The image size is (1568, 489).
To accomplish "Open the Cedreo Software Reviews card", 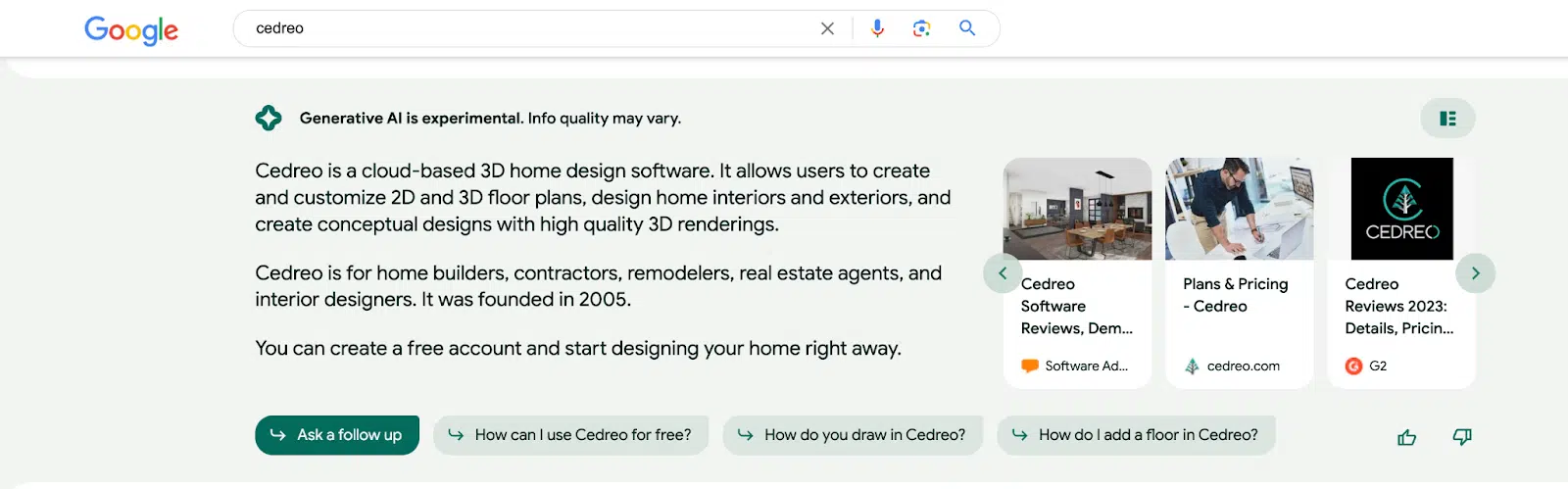I will coord(1076,306).
